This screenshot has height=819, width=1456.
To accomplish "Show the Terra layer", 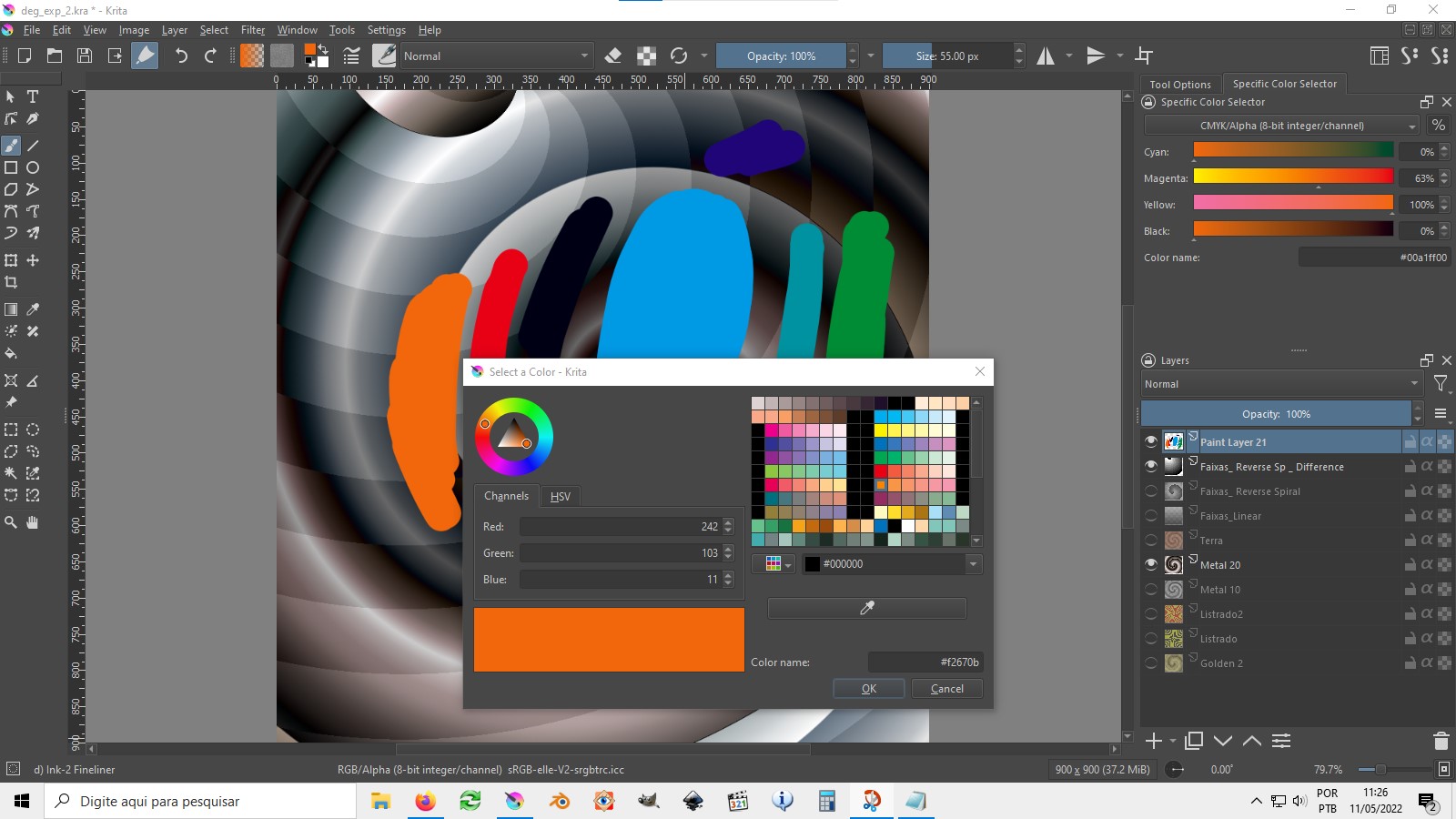I will point(1150,540).
